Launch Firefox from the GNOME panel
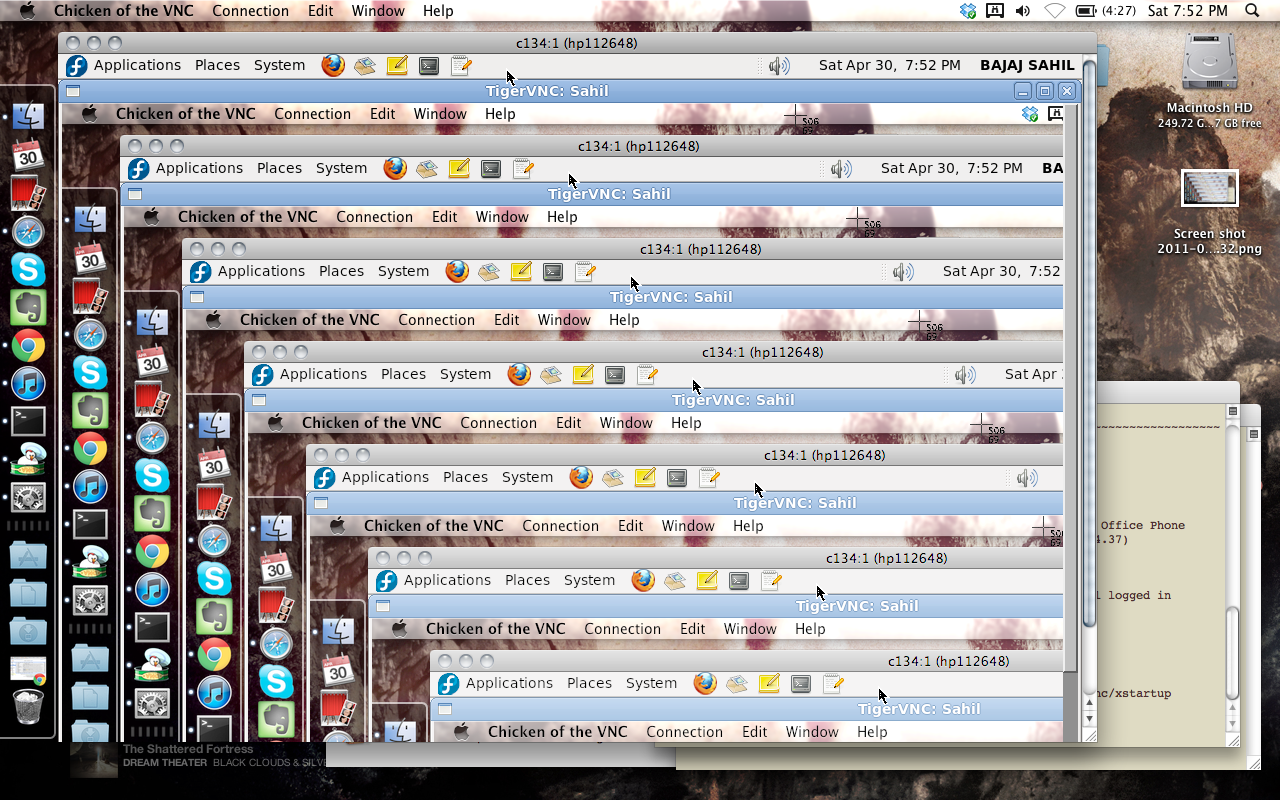 [332, 65]
